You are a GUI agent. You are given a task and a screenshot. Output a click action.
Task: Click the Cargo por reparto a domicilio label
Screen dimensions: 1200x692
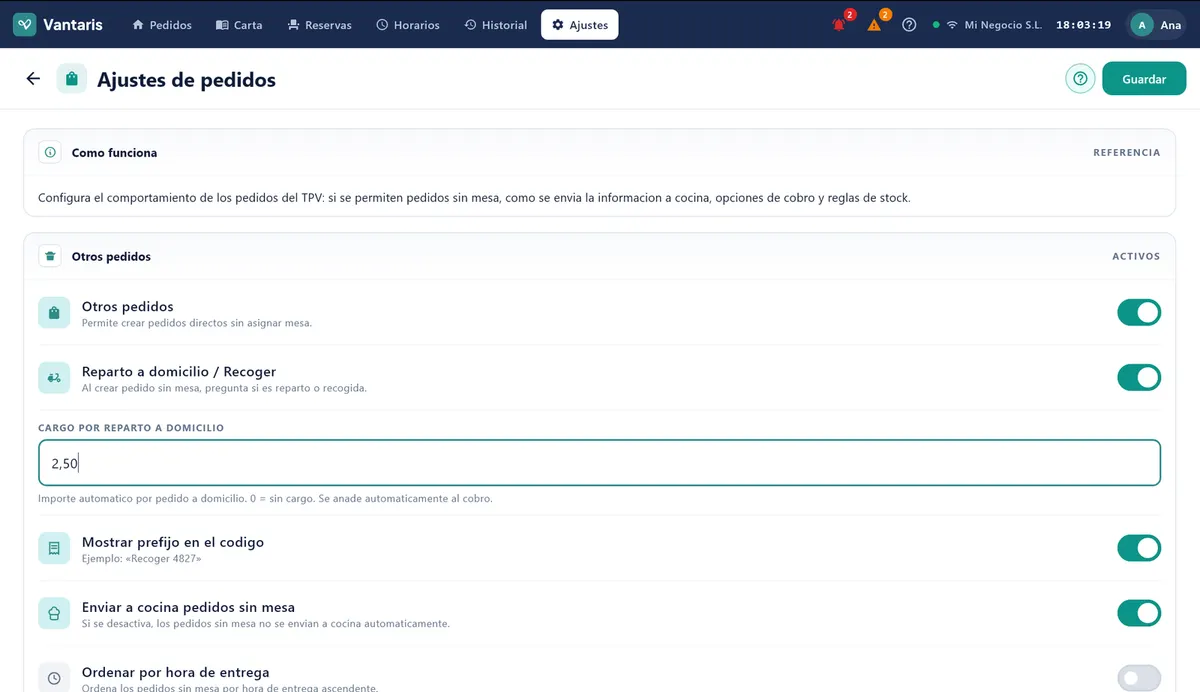(x=131, y=428)
